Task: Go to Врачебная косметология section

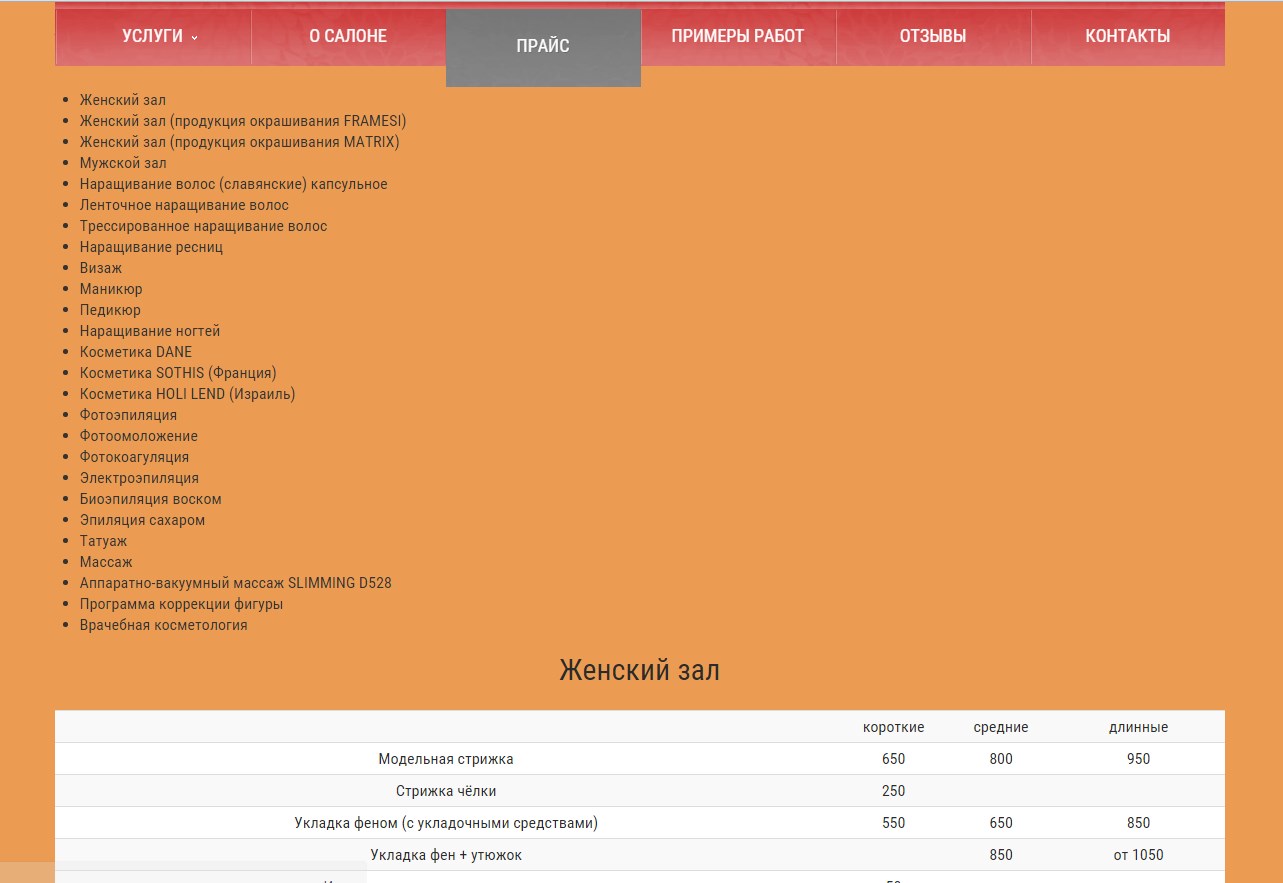Action: tap(163, 625)
